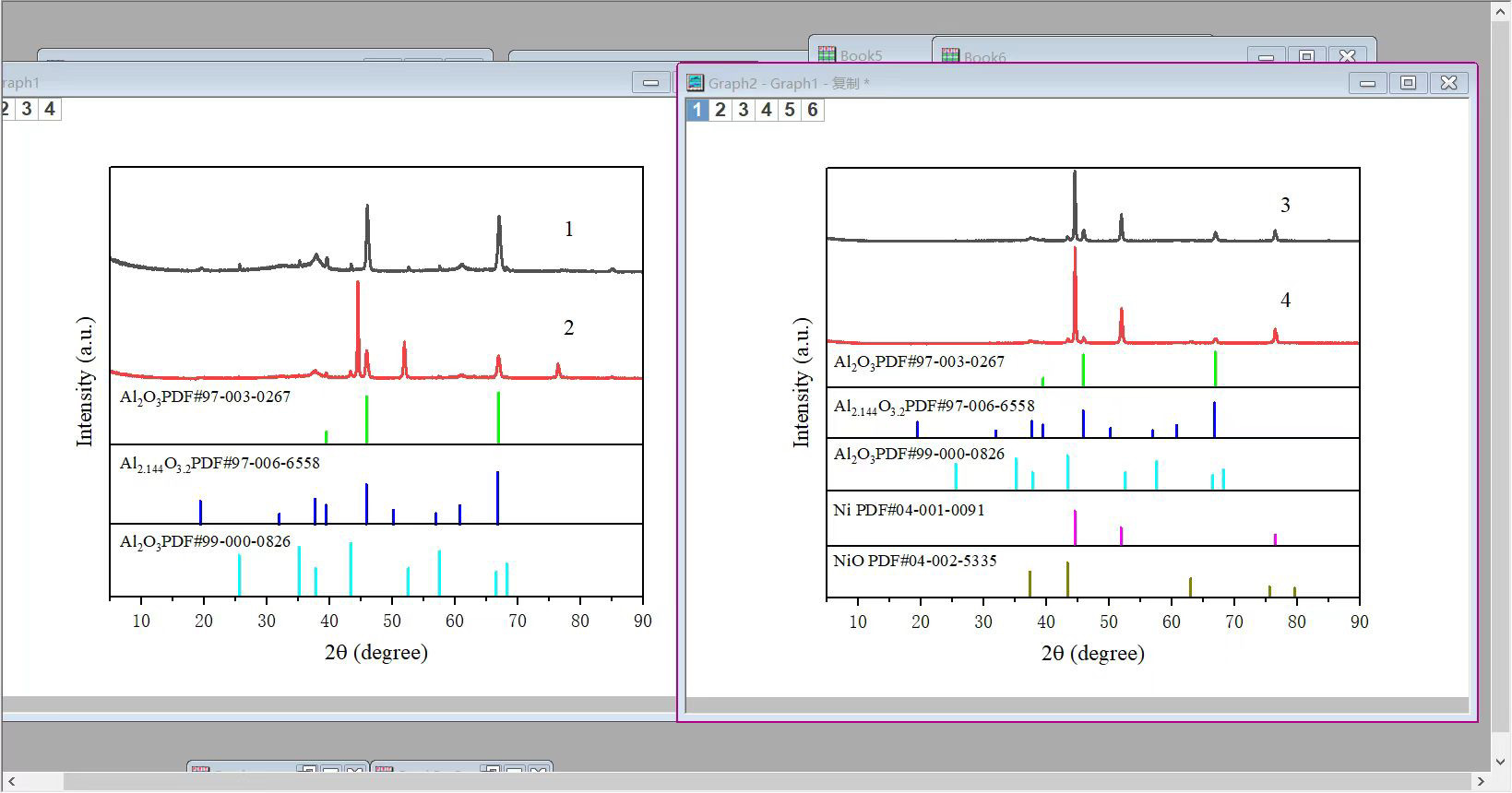Click the horizontal scrollbar left arrow

11,782
